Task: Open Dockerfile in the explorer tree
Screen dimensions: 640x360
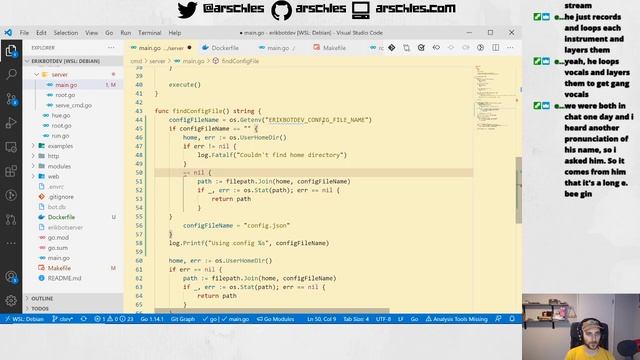Action: (x=73, y=217)
